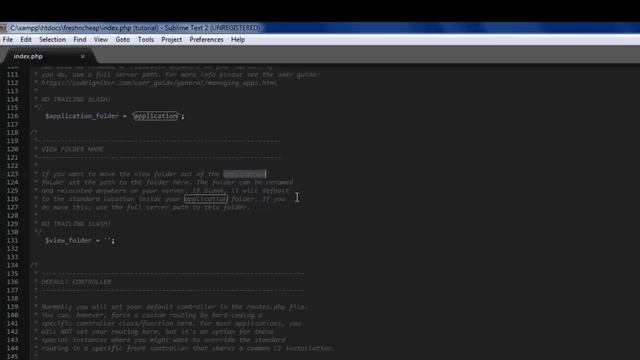Click line number 144 in the gutter
The image size is (640, 360).
click(13, 348)
